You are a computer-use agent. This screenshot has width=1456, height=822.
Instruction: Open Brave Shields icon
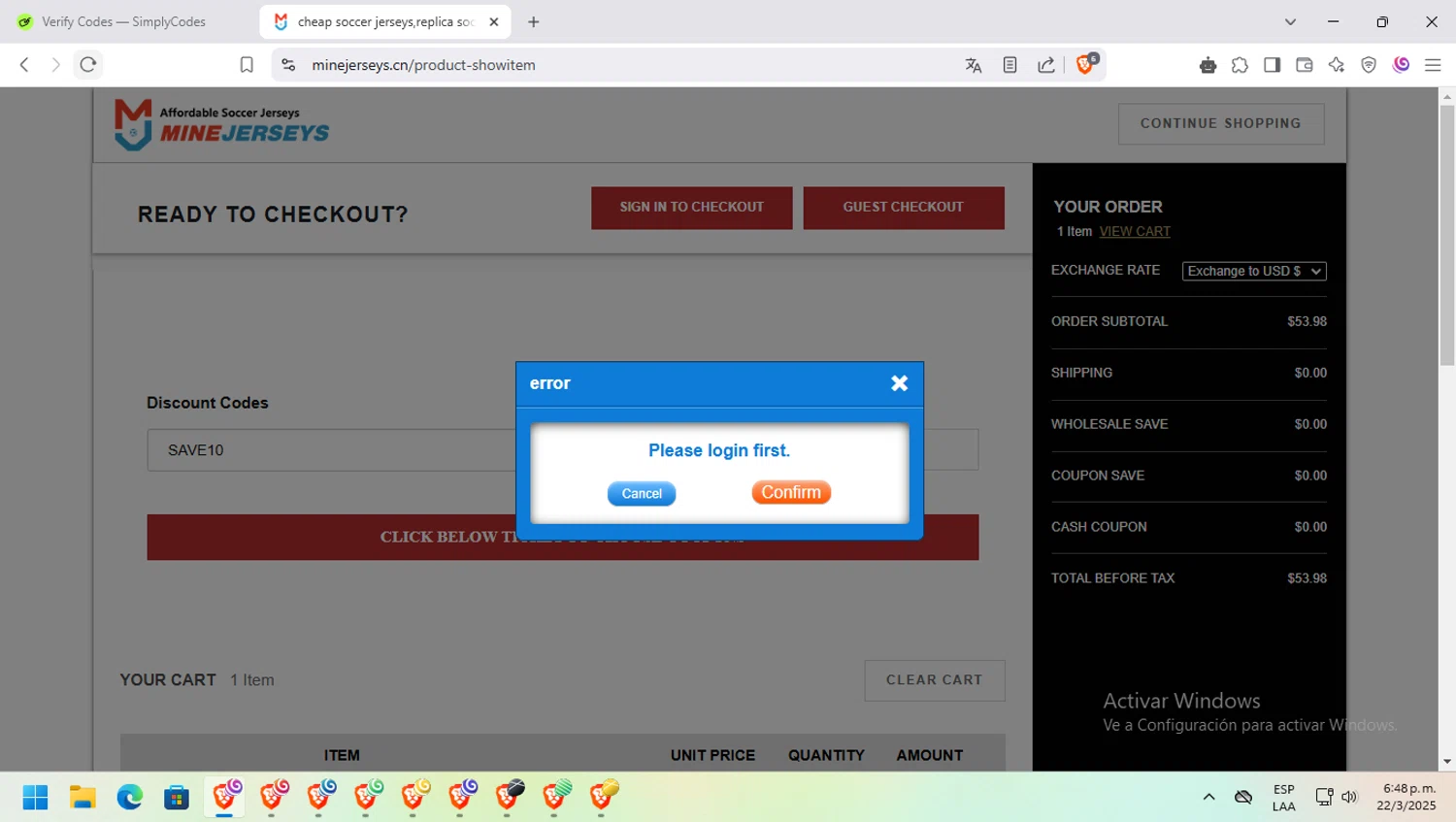[x=1086, y=64]
